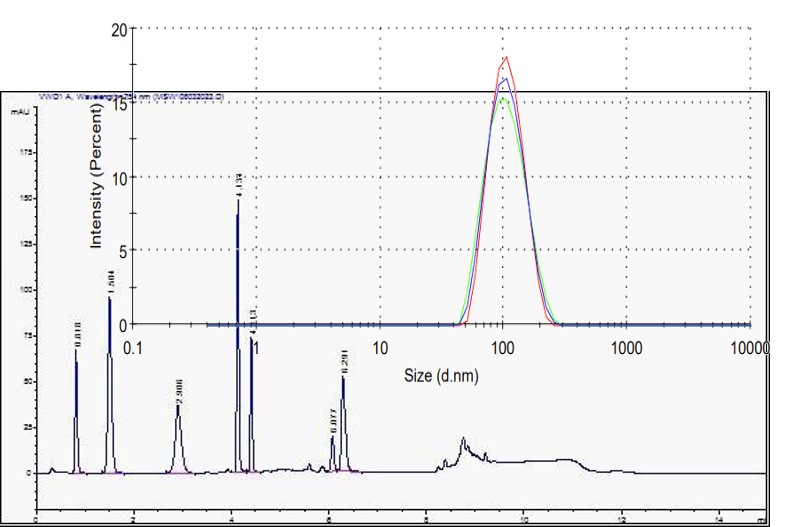The width and height of the screenshot is (786, 527).
Task: Click the 15 tick on intensity axis
Action: click(x=119, y=103)
